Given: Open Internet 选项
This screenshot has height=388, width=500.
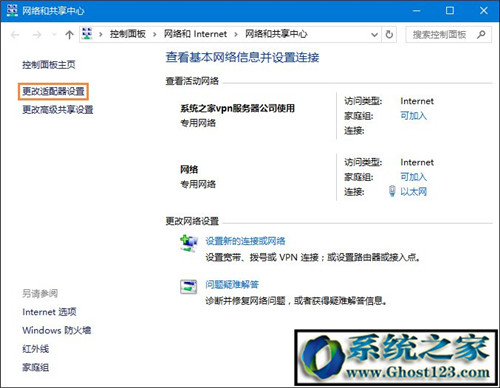Looking at the screenshot, I should tap(49, 312).
